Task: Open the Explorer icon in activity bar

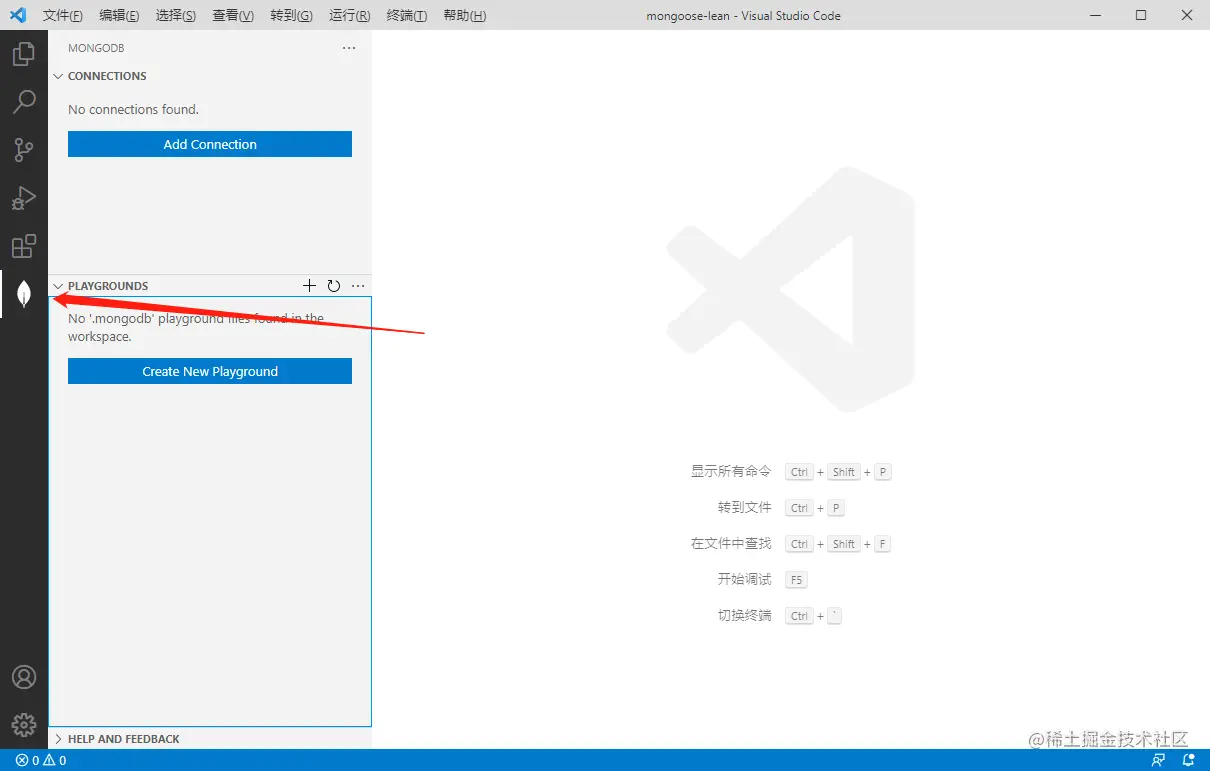Action: [x=24, y=53]
